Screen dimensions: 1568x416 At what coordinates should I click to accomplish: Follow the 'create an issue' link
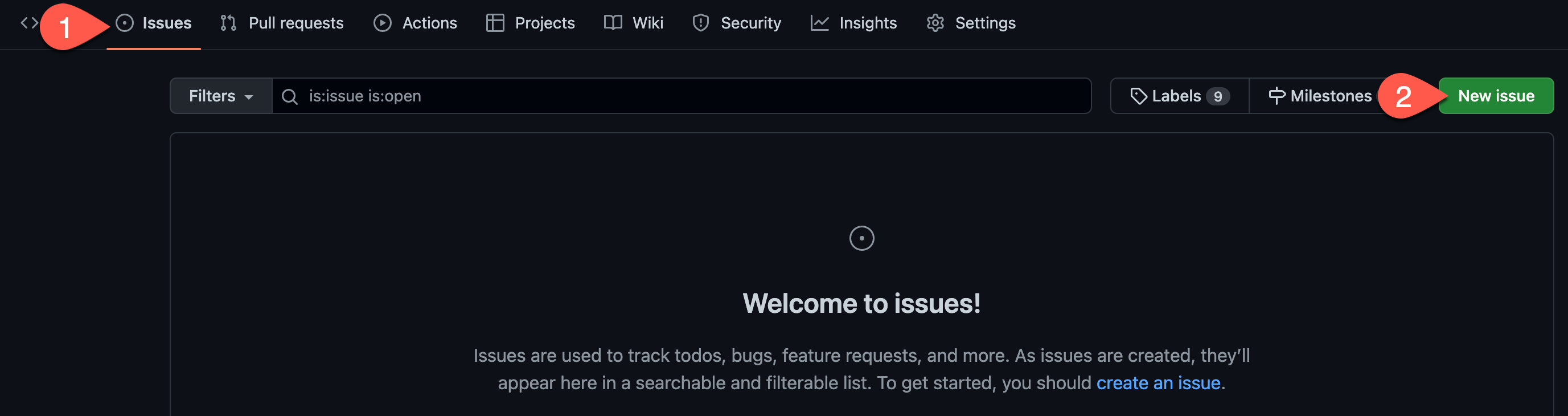[1157, 382]
